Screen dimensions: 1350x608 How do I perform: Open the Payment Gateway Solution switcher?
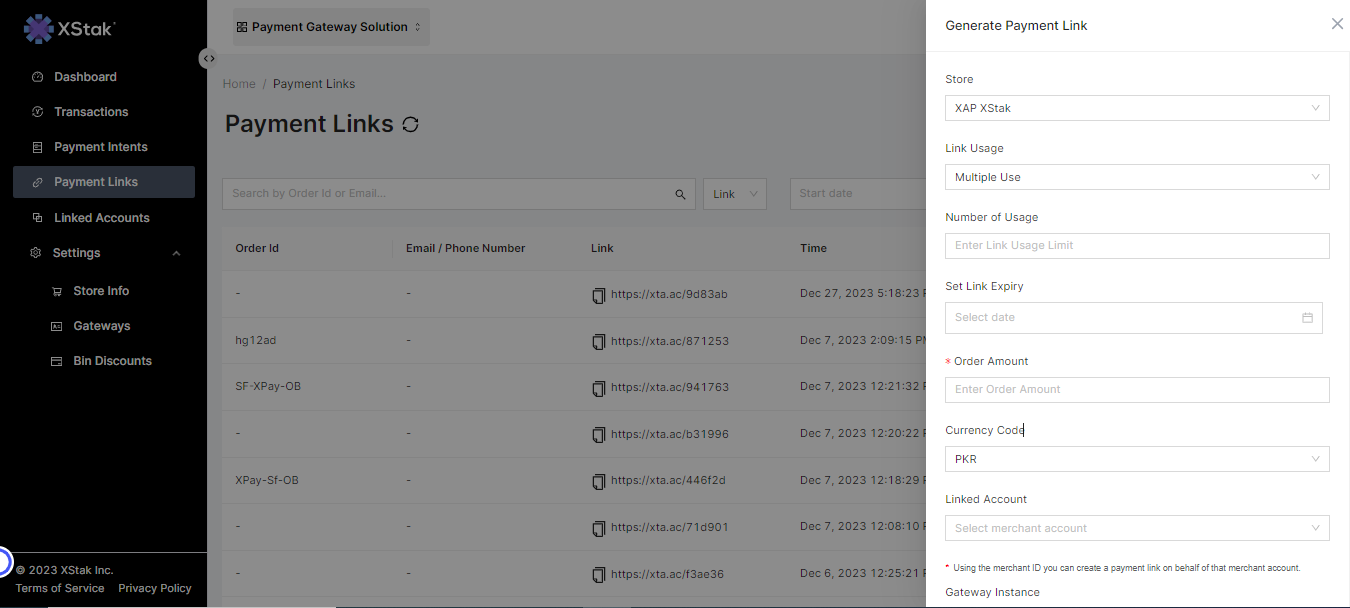coord(330,27)
